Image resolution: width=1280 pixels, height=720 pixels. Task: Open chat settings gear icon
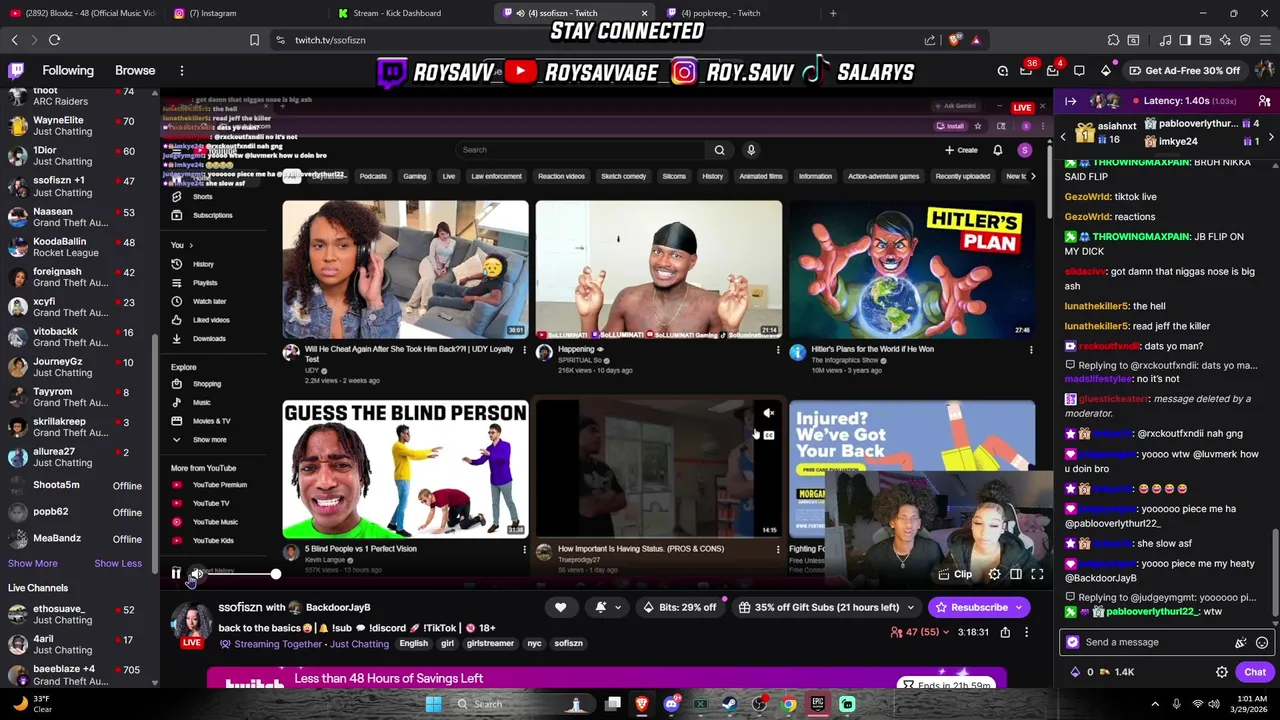pyautogui.click(x=1221, y=672)
